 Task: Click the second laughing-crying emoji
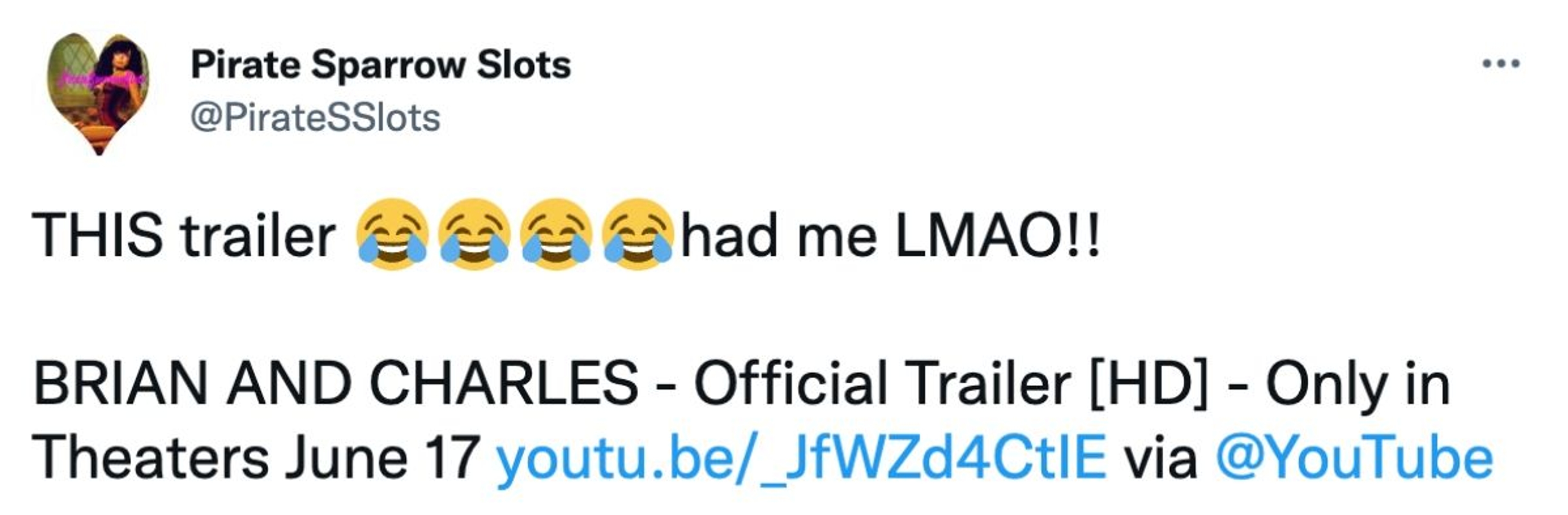tap(474, 234)
